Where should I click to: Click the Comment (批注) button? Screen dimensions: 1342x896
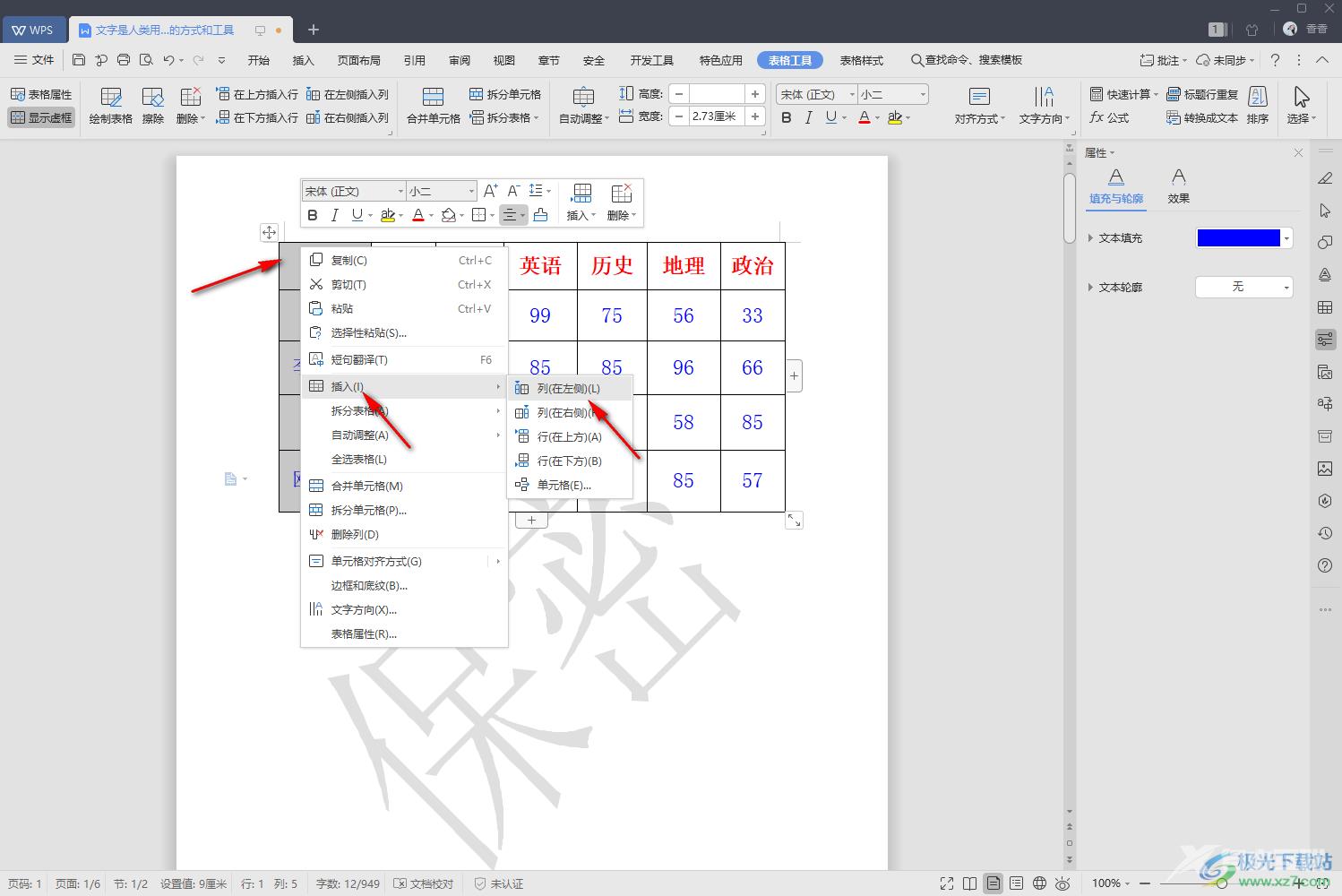click(x=1163, y=60)
